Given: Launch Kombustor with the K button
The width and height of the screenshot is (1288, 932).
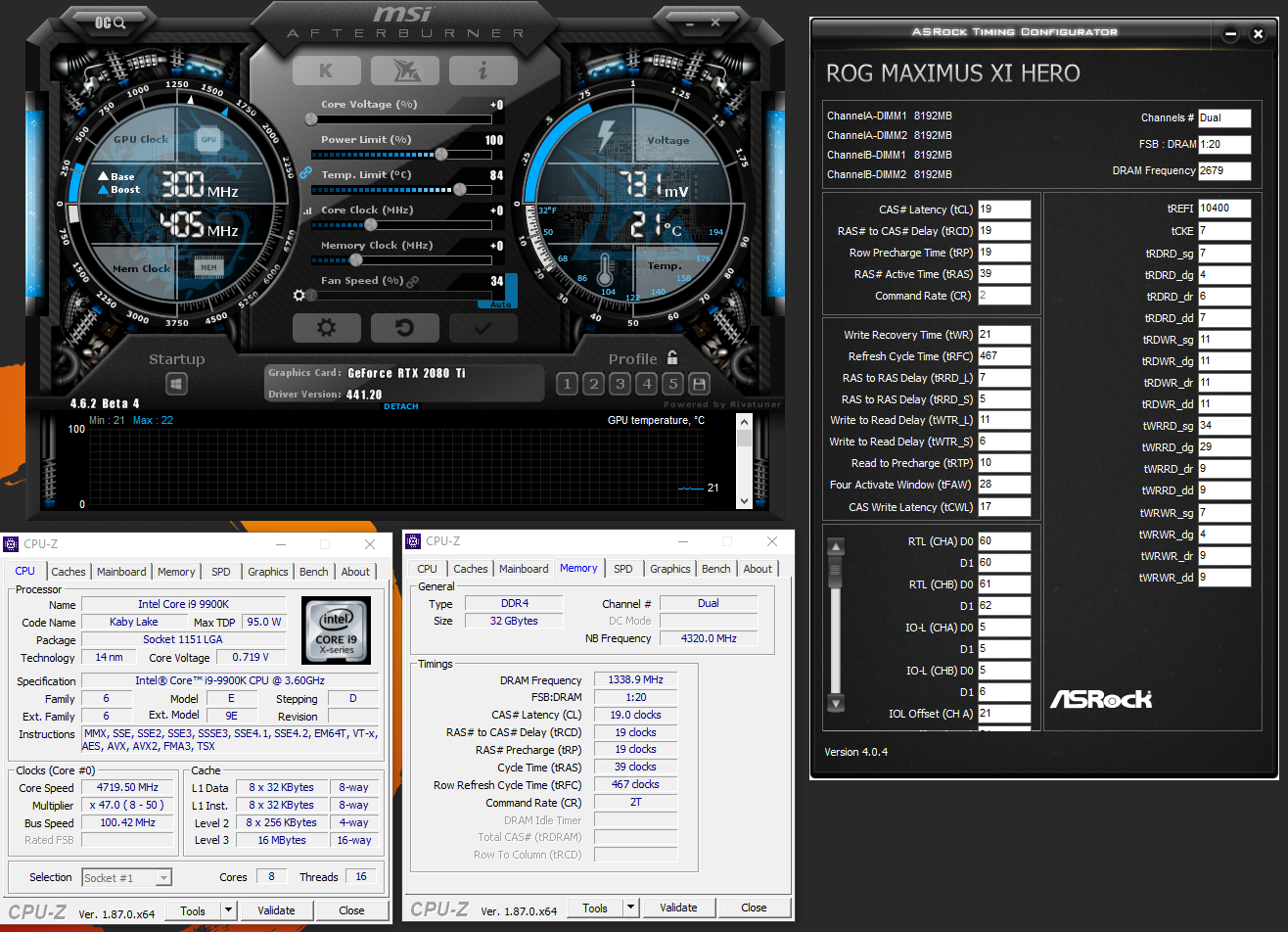Looking at the screenshot, I should point(326,70).
